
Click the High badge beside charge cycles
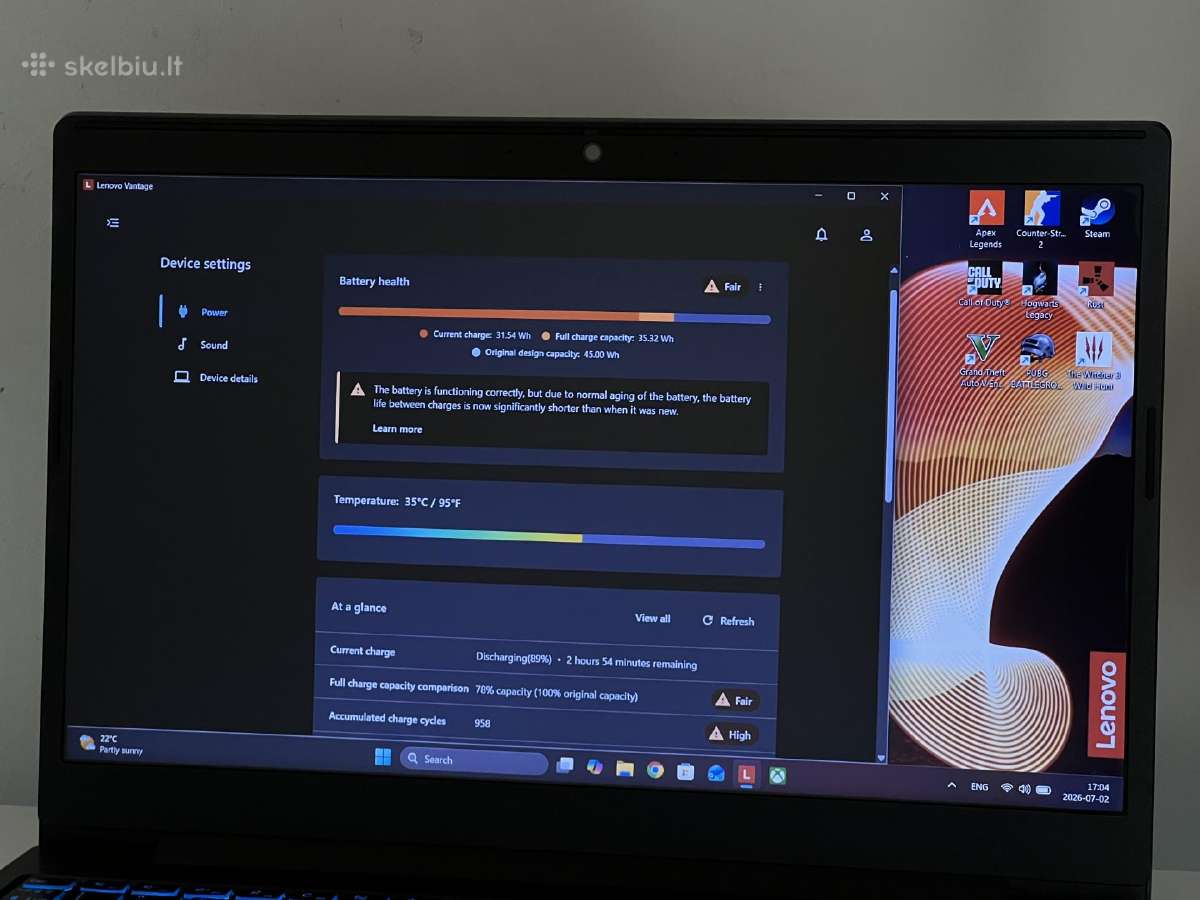(730, 734)
